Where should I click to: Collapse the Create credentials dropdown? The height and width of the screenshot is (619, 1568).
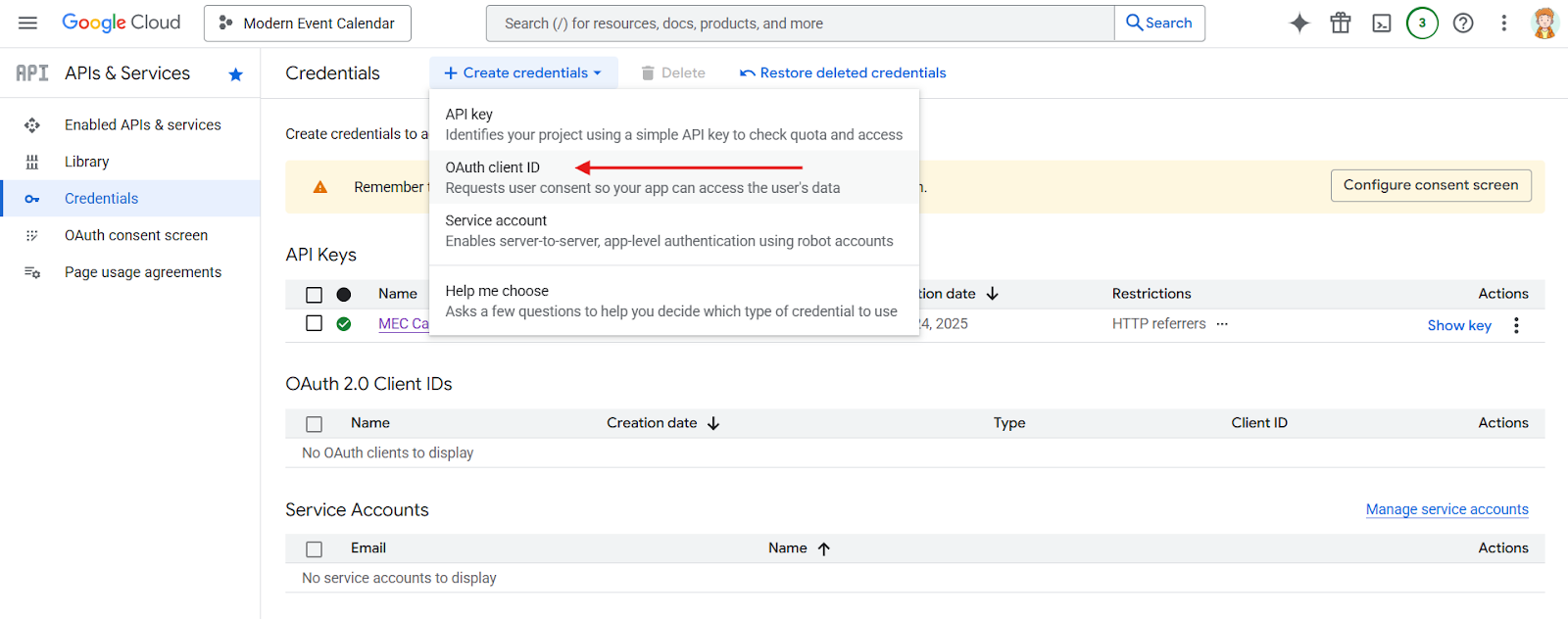(x=523, y=72)
